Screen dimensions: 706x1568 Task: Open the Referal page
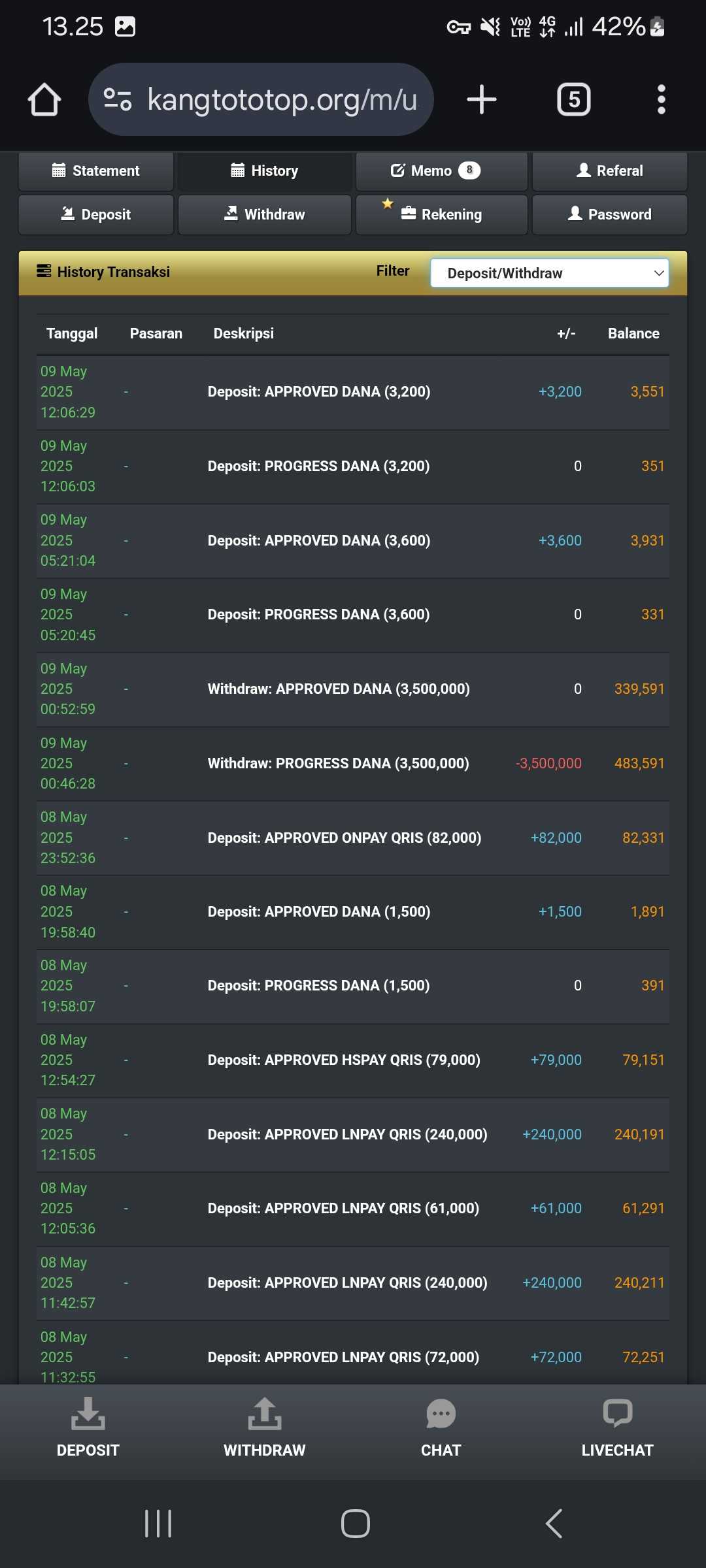[610, 171]
